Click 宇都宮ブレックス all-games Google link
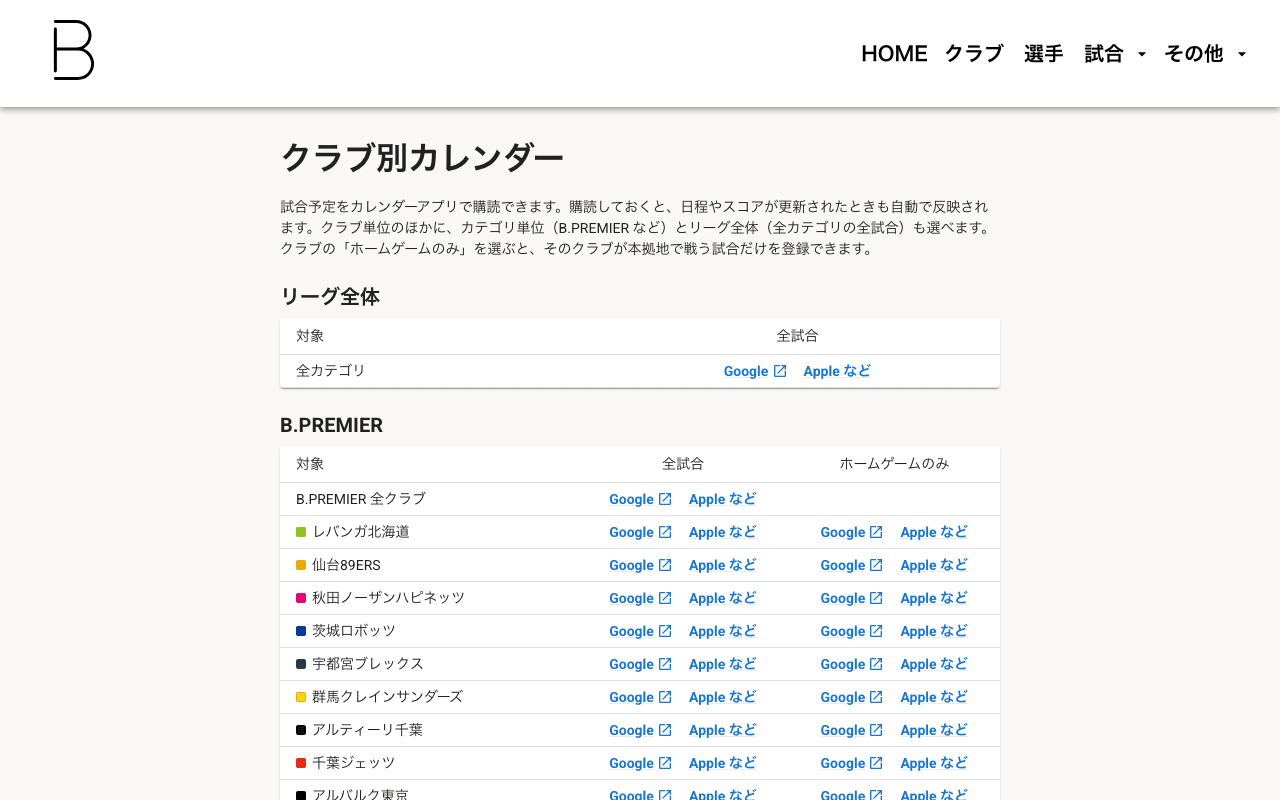This screenshot has height=800, width=1280. (640, 664)
